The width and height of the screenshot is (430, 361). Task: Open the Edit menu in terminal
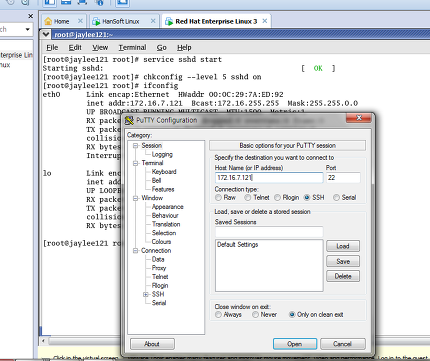(75, 48)
